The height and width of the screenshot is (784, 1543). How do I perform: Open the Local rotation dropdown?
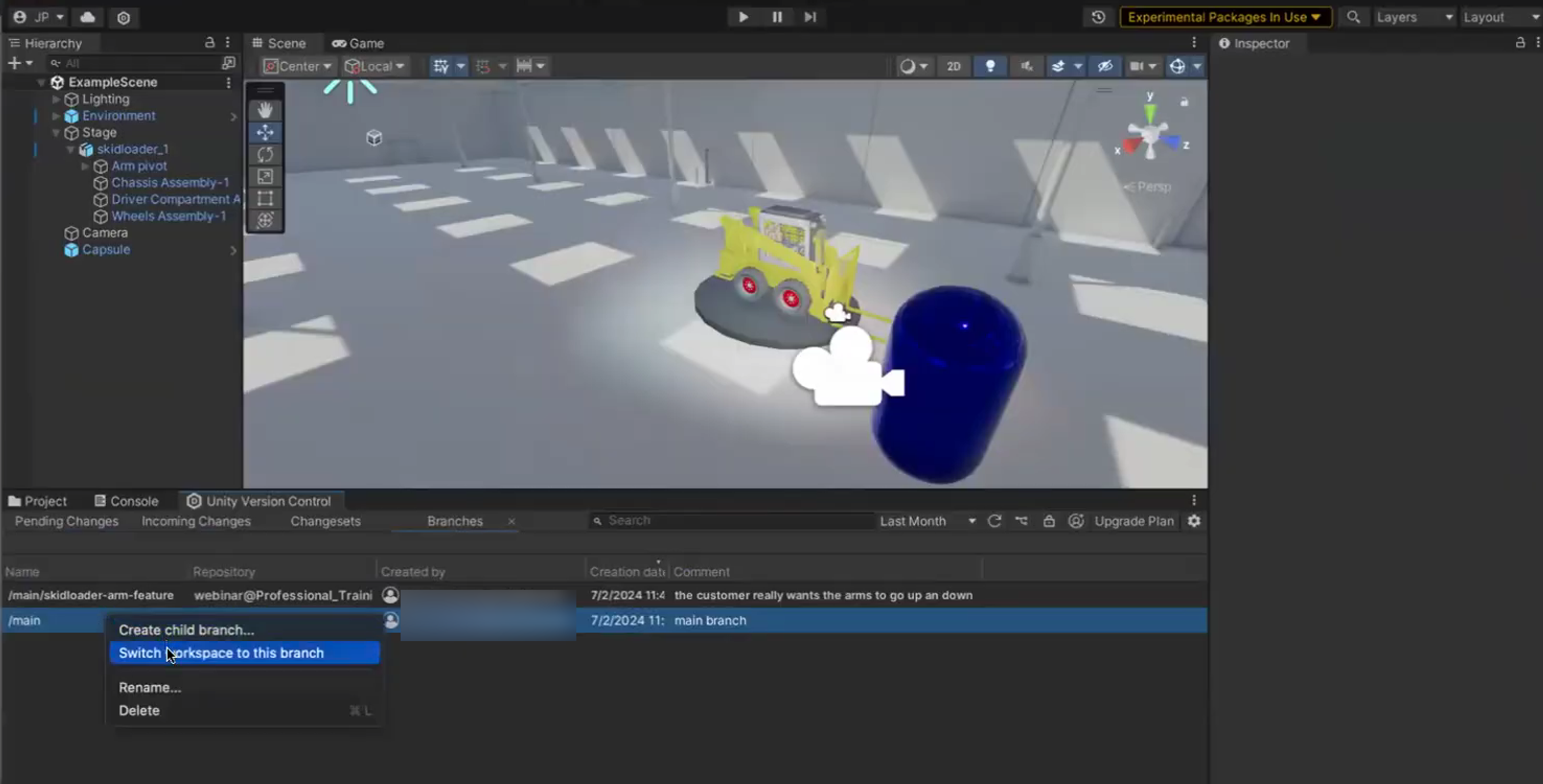pyautogui.click(x=374, y=66)
